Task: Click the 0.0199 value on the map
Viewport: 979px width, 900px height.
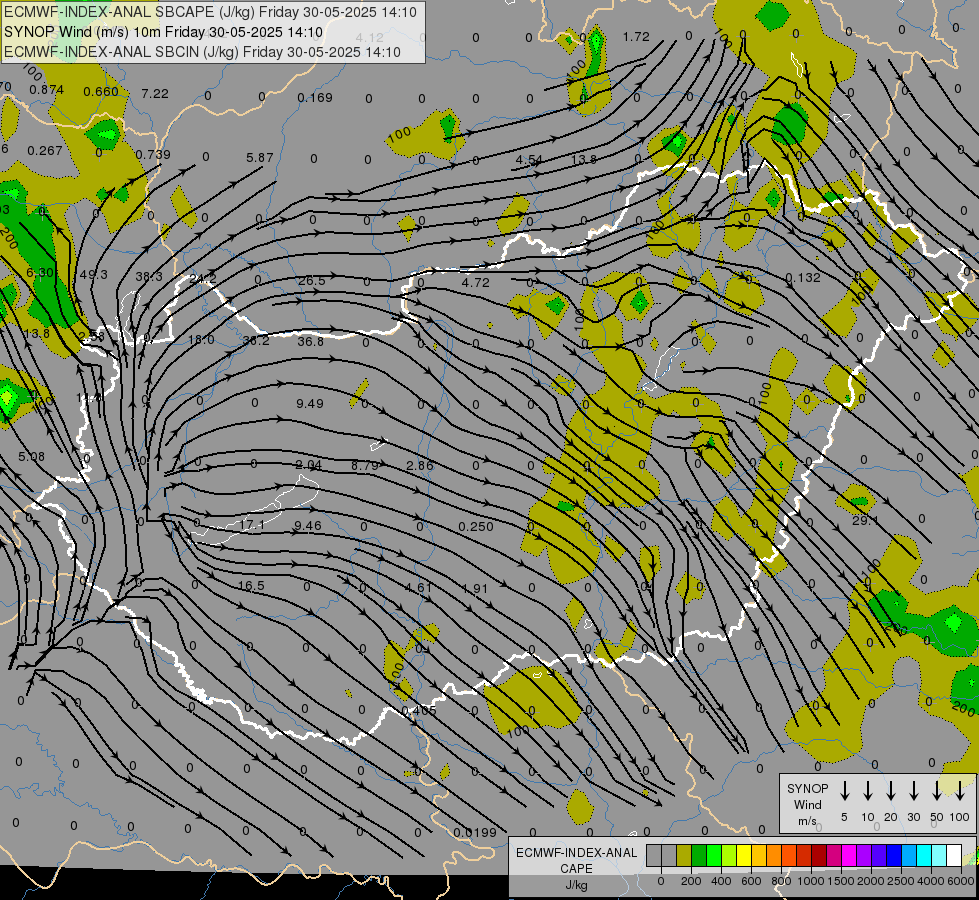Action: (x=475, y=833)
